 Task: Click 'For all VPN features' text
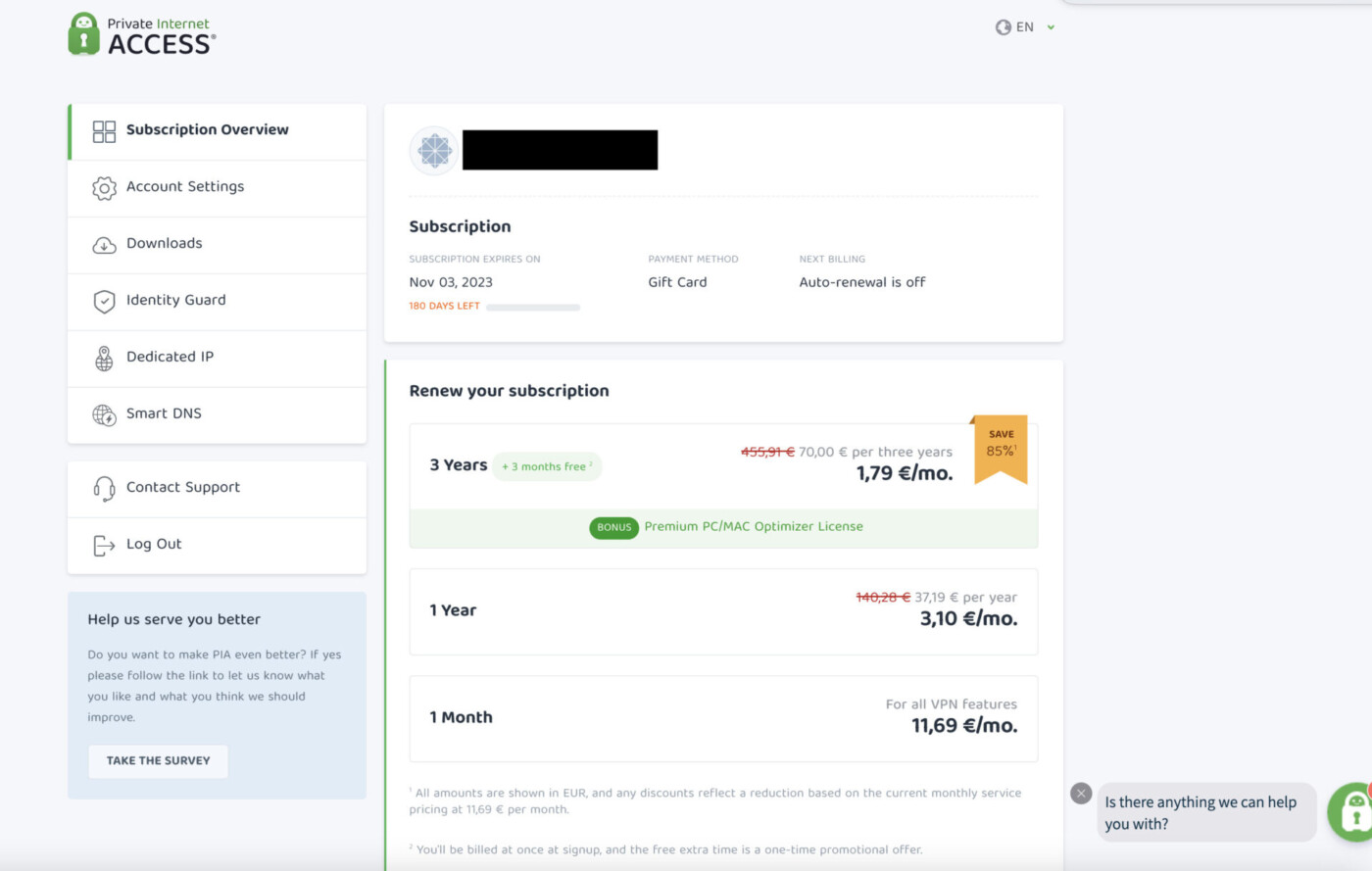click(x=952, y=704)
